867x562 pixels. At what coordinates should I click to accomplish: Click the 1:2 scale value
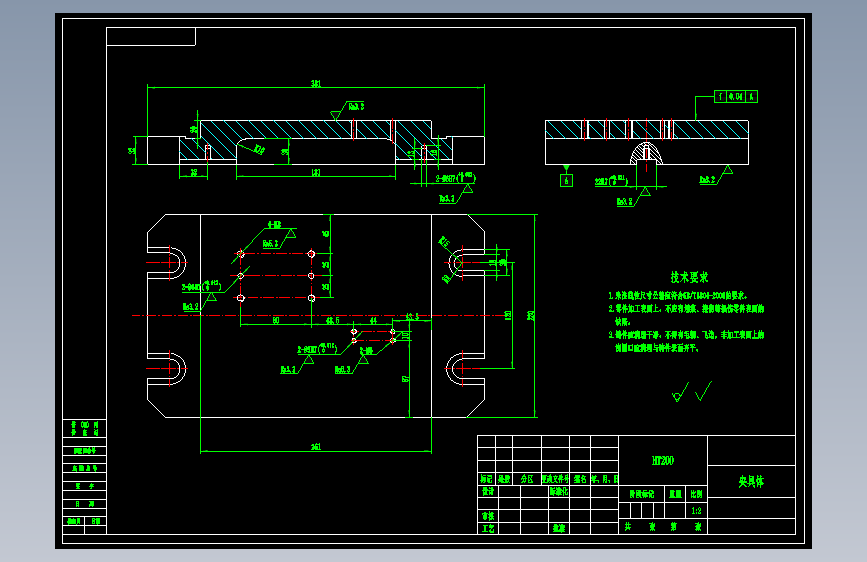click(696, 511)
